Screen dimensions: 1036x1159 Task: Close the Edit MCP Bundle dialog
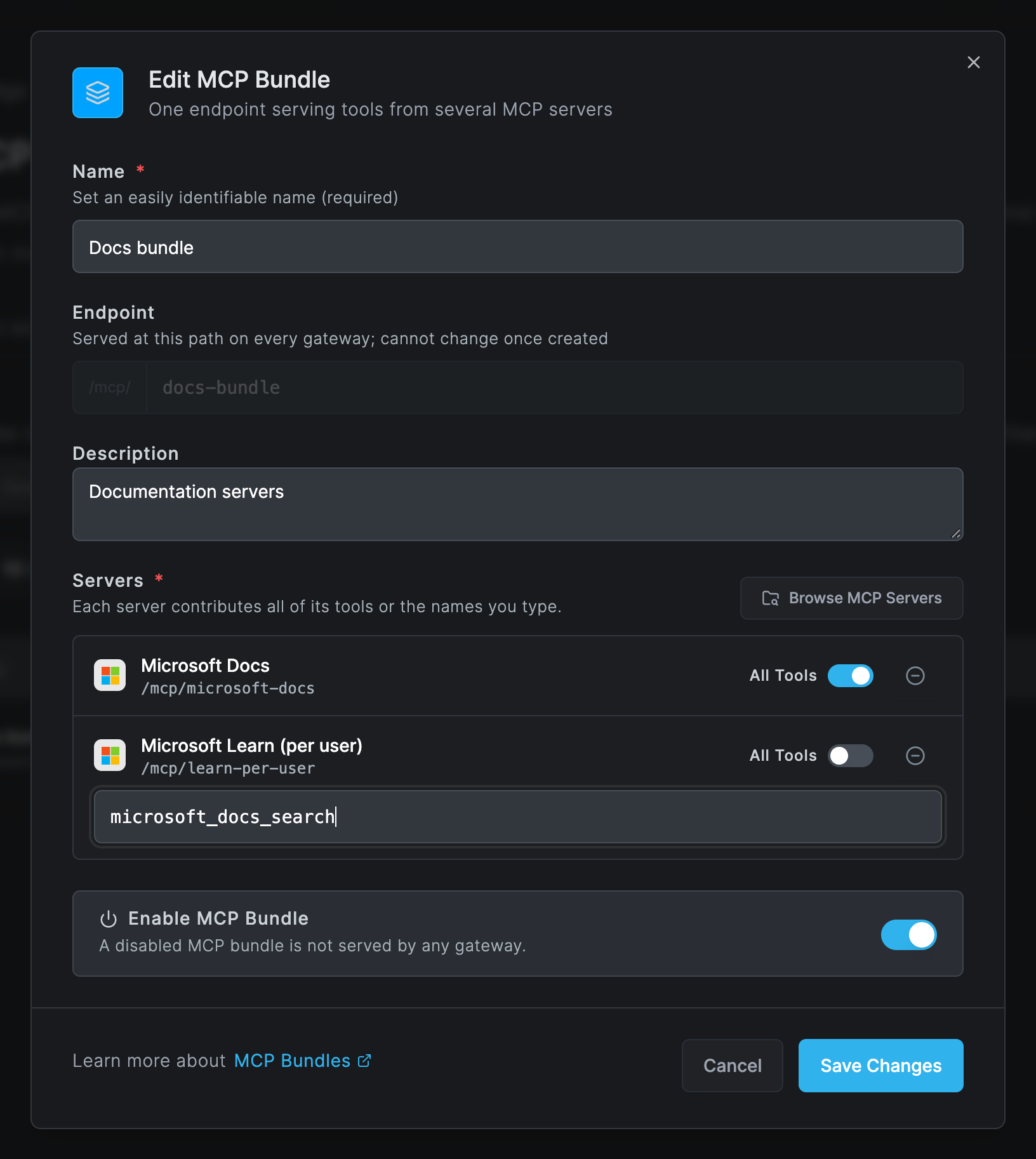pyautogui.click(x=973, y=62)
